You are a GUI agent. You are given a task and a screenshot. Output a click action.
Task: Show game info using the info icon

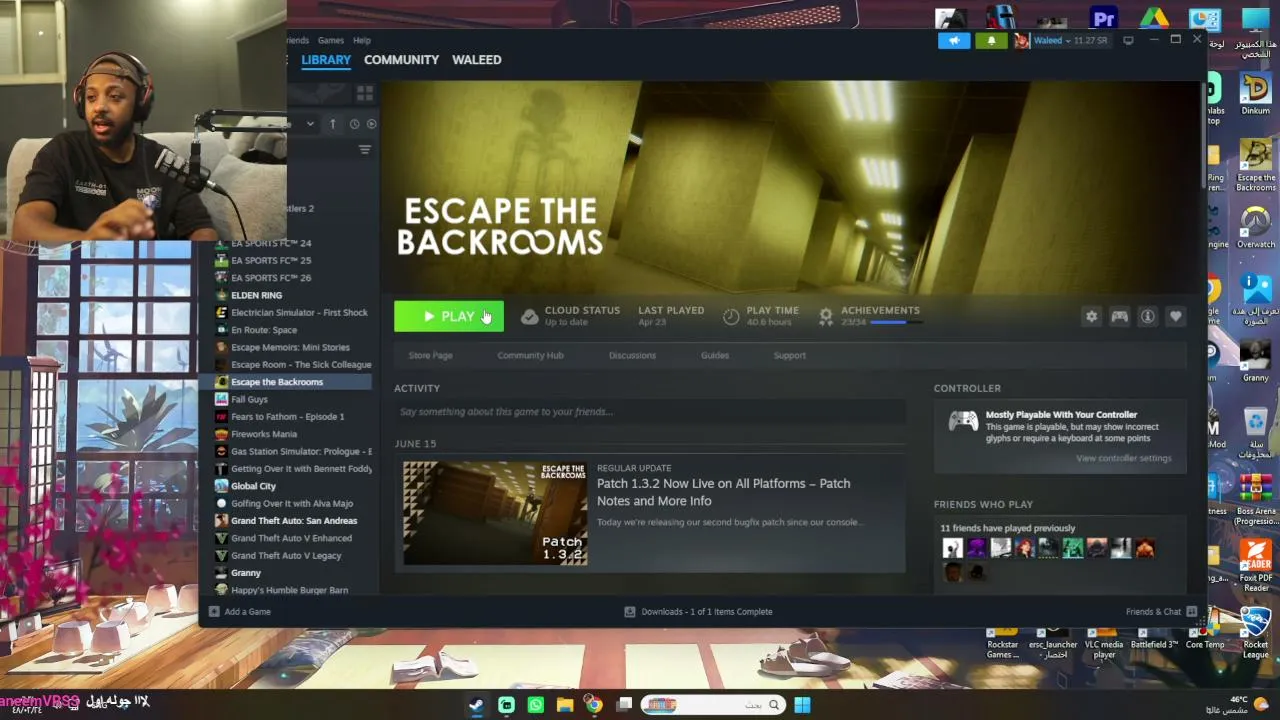[x=1147, y=316]
